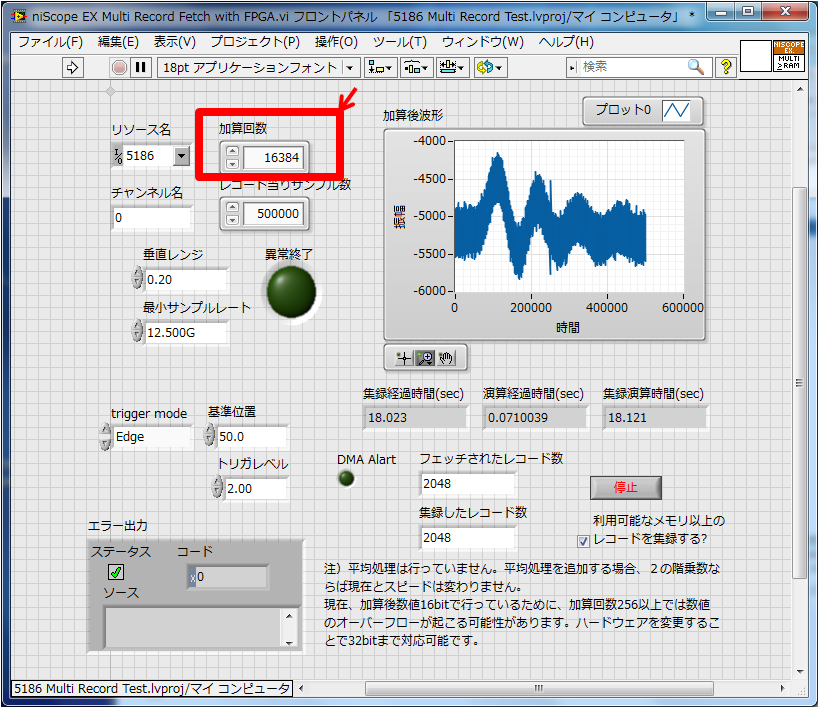Click the DMA Alart LED indicator
This screenshot has width=819, height=708.
pos(346,478)
